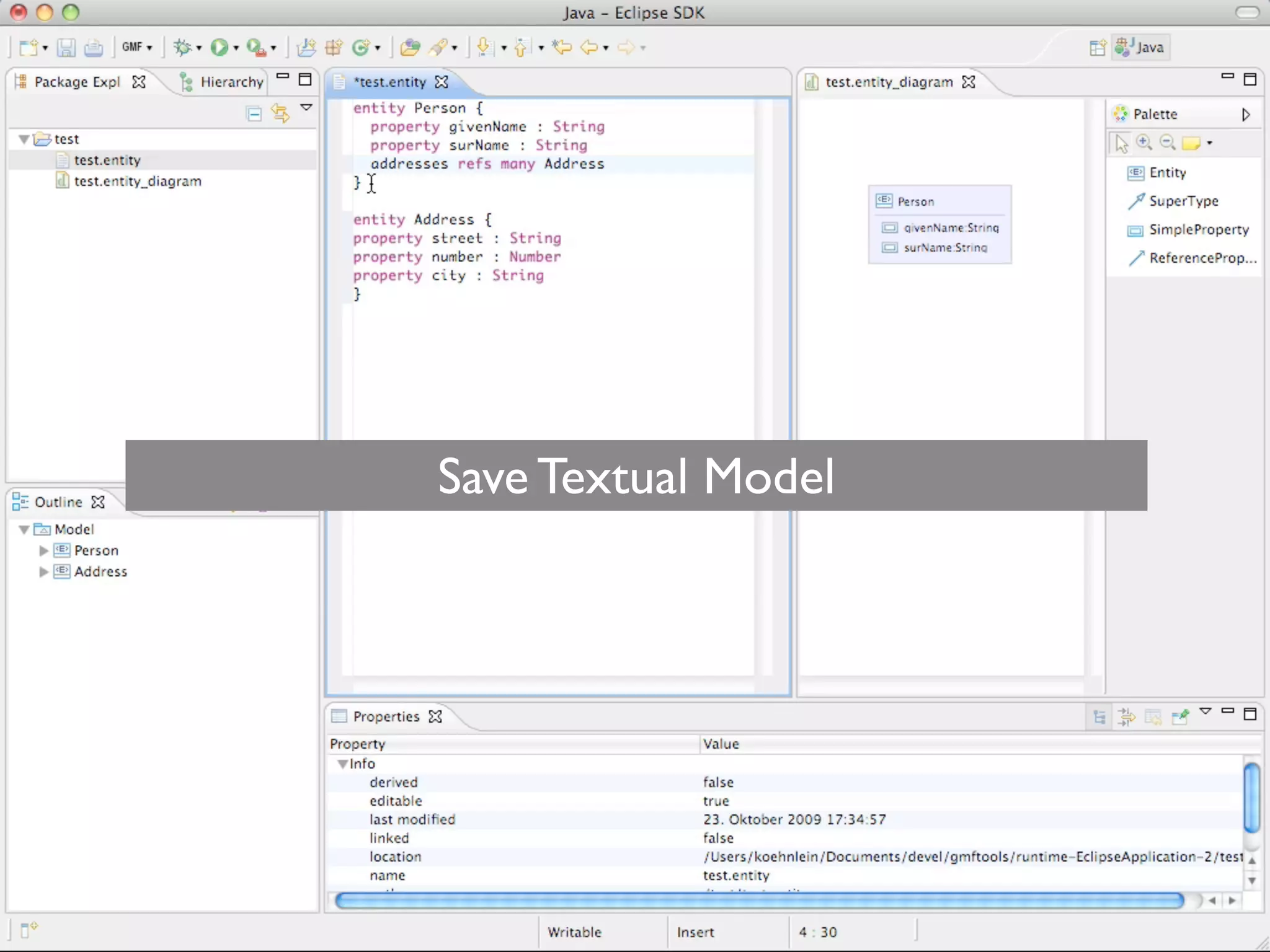Click the Debug bug icon
Screen dimensions: 1270x952
[x=182, y=47]
